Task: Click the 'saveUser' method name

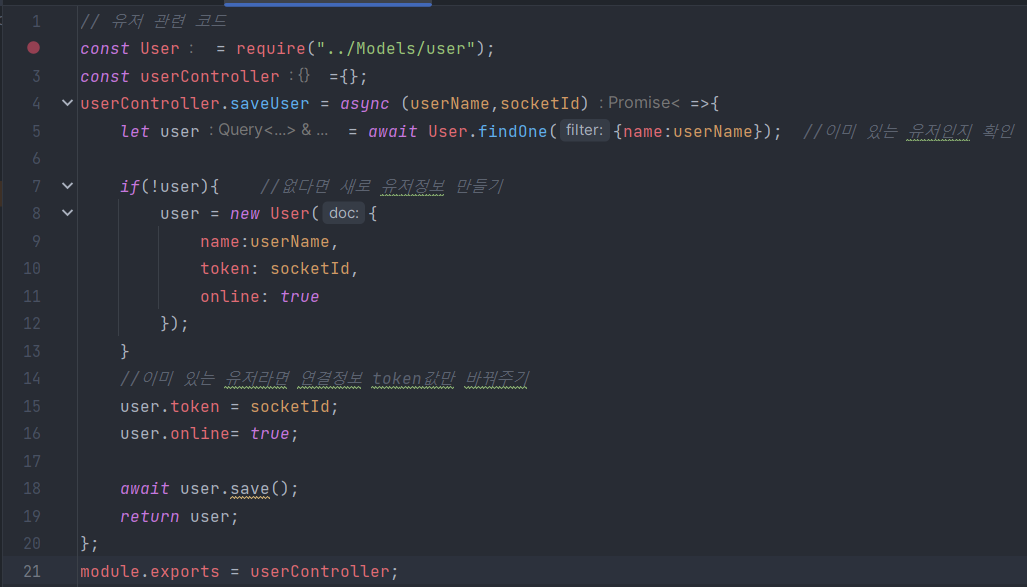Action: (x=269, y=104)
